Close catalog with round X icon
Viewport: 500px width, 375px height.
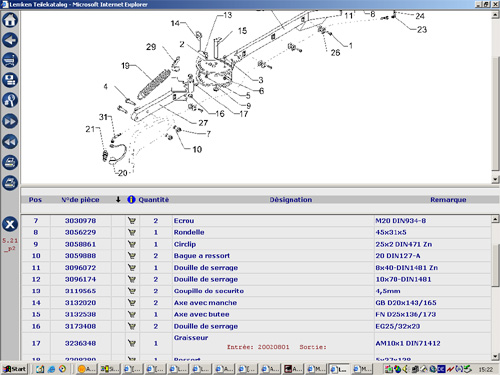point(10,224)
